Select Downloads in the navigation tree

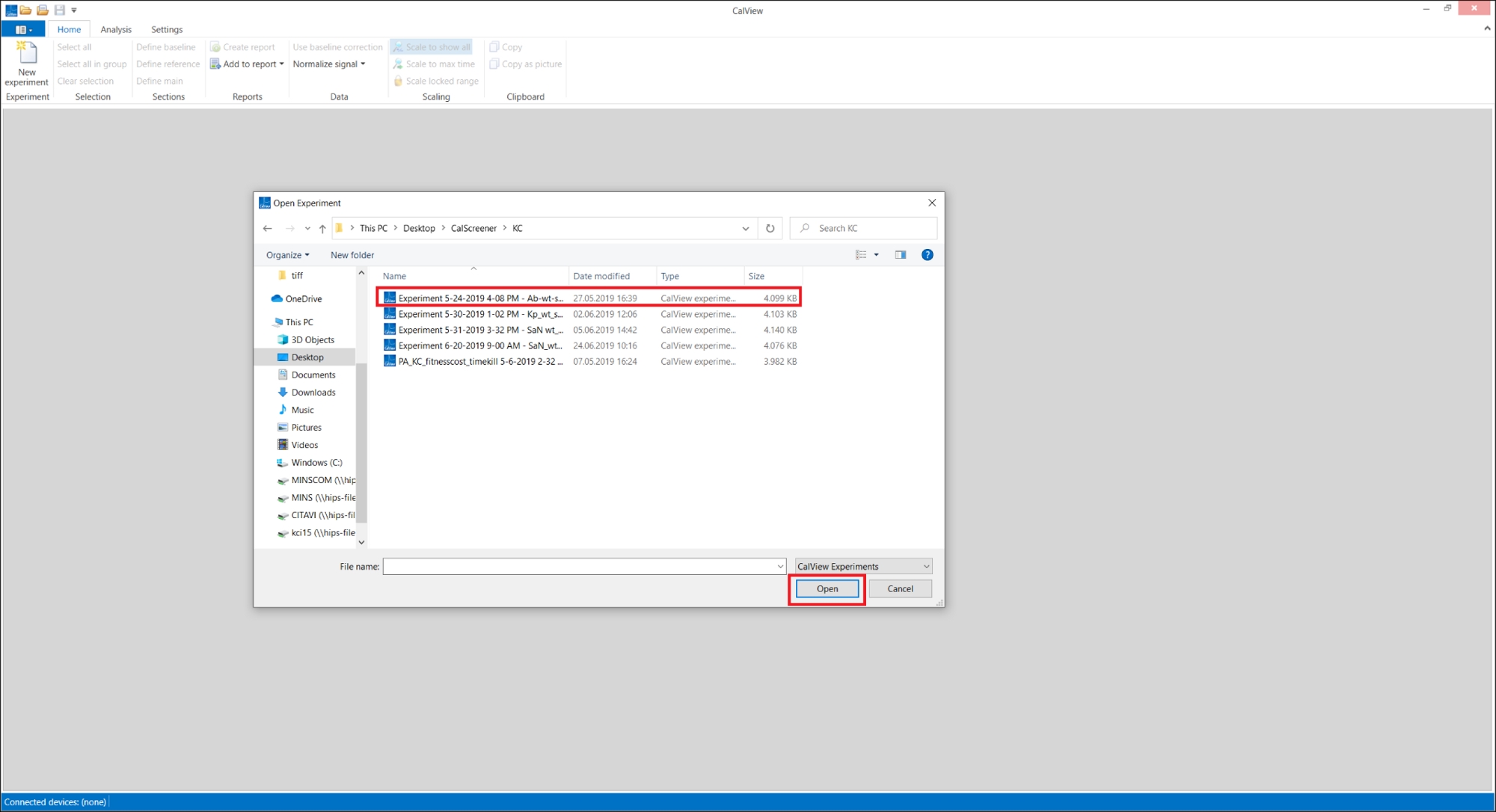click(313, 393)
